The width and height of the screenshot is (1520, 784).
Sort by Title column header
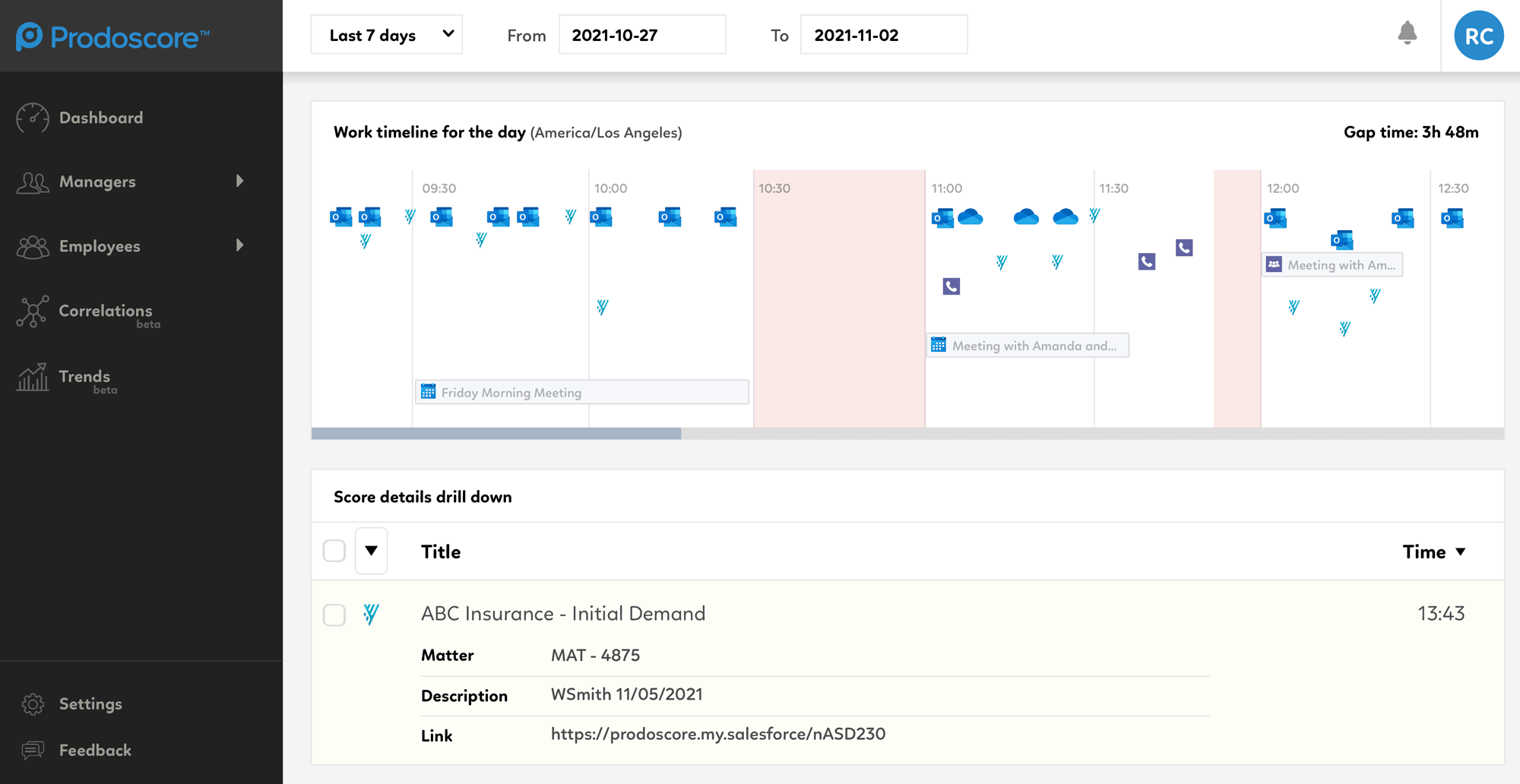(441, 552)
